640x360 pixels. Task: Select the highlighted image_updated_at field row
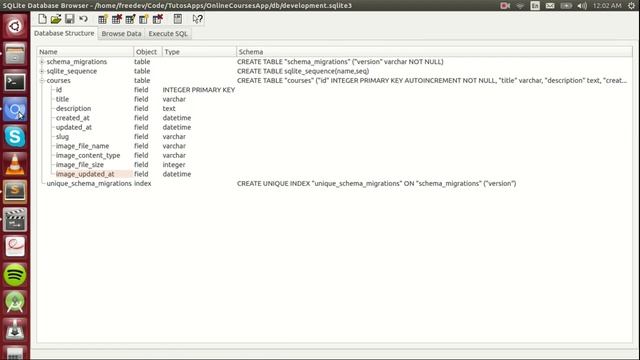point(335,174)
